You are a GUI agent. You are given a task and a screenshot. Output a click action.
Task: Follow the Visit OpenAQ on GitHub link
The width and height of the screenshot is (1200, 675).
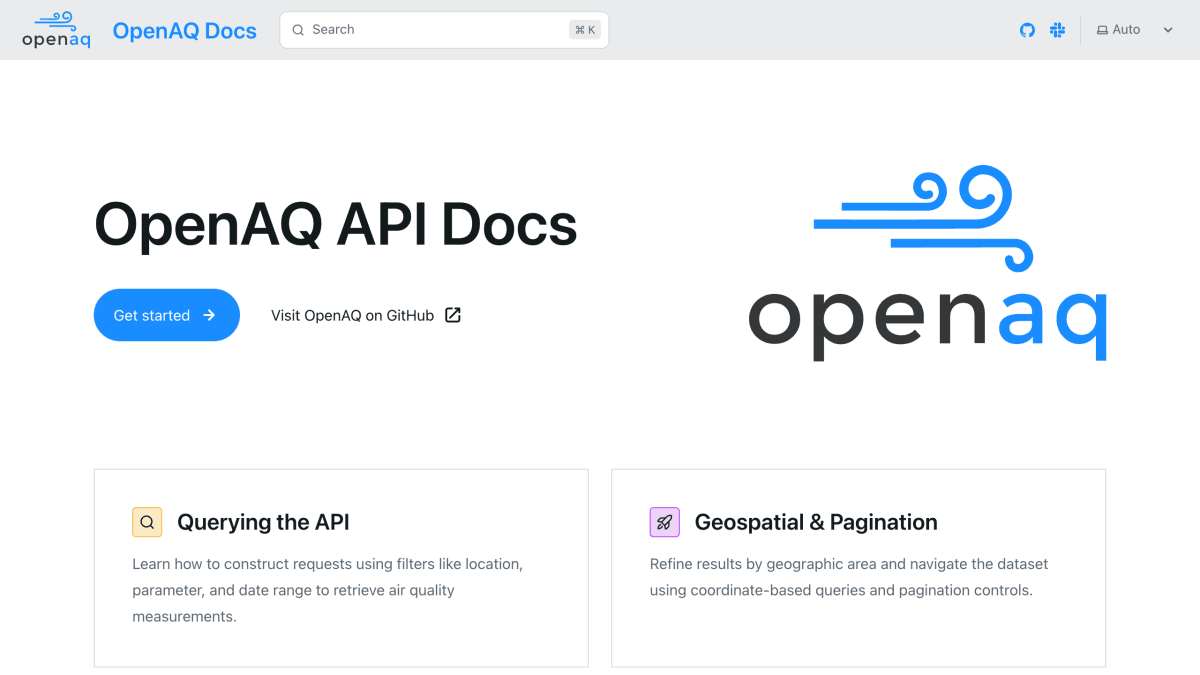point(366,315)
